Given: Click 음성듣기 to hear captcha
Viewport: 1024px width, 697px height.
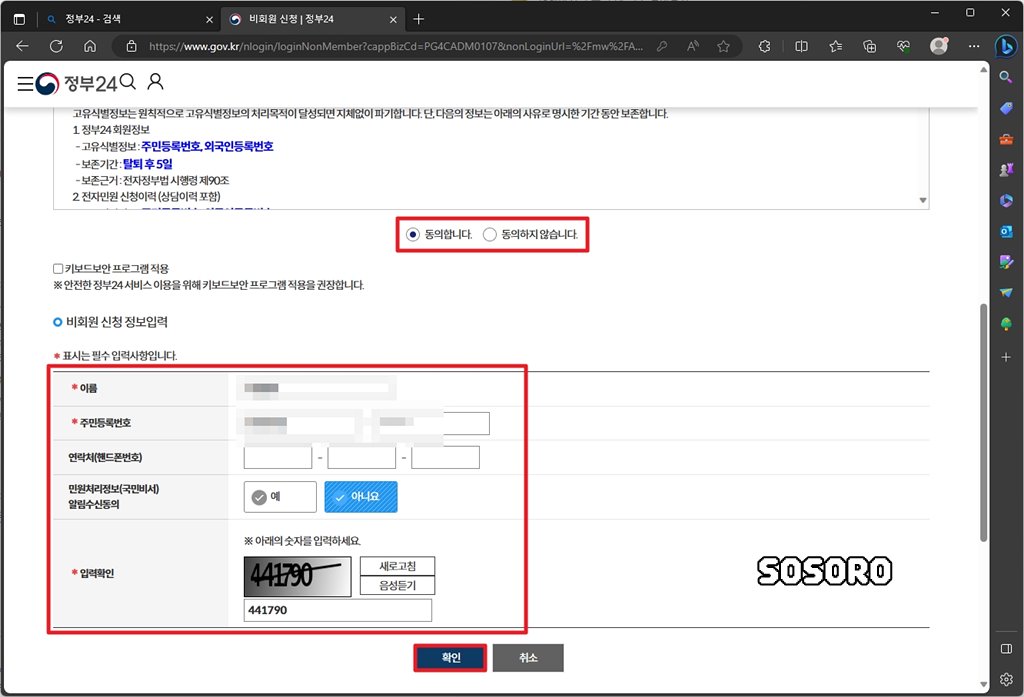Looking at the screenshot, I should click(397, 586).
